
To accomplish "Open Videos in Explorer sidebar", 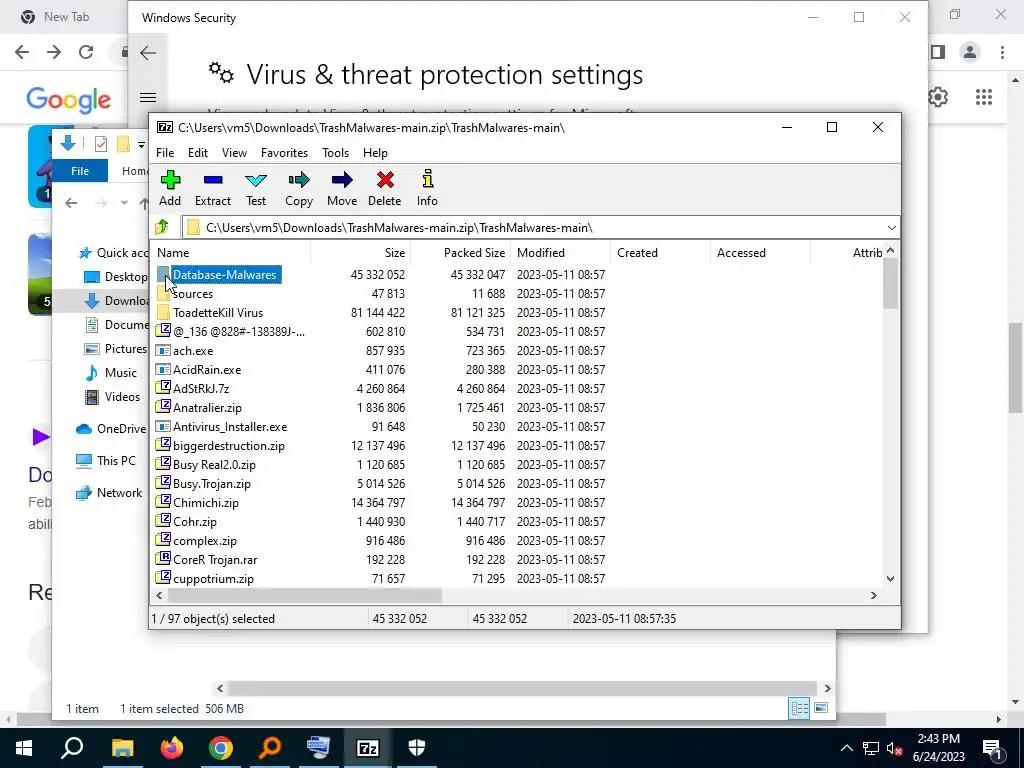I will click(113, 397).
